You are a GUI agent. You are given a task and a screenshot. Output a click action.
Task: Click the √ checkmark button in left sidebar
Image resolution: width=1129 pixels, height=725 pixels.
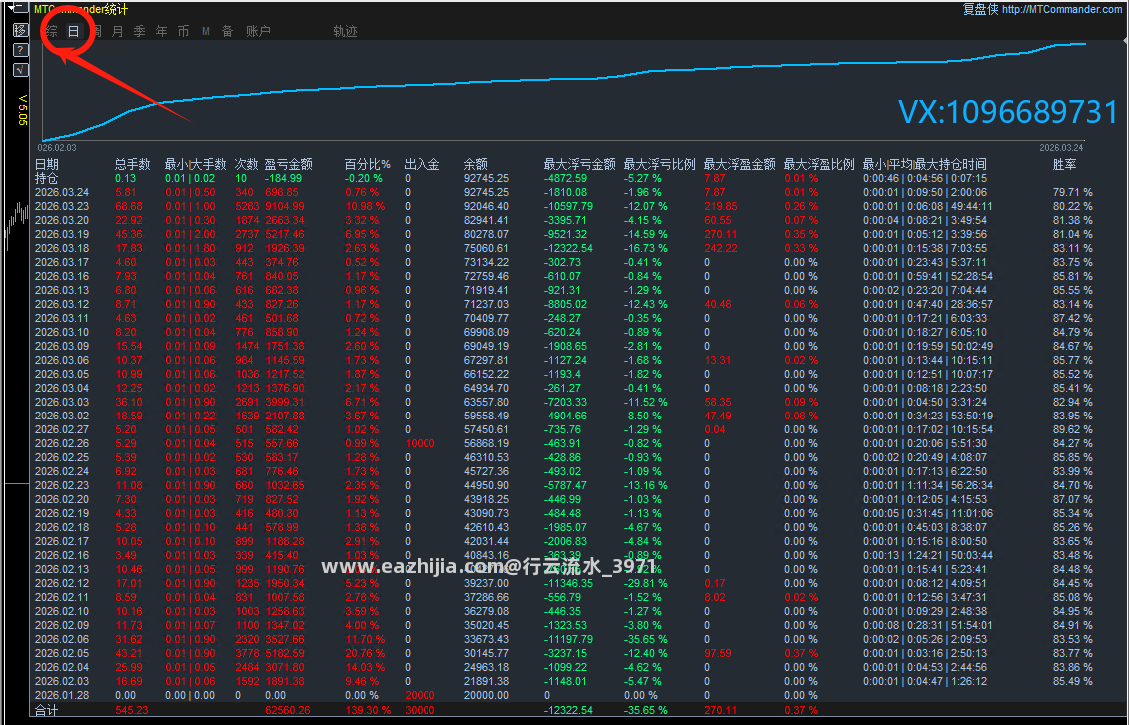click(20, 70)
